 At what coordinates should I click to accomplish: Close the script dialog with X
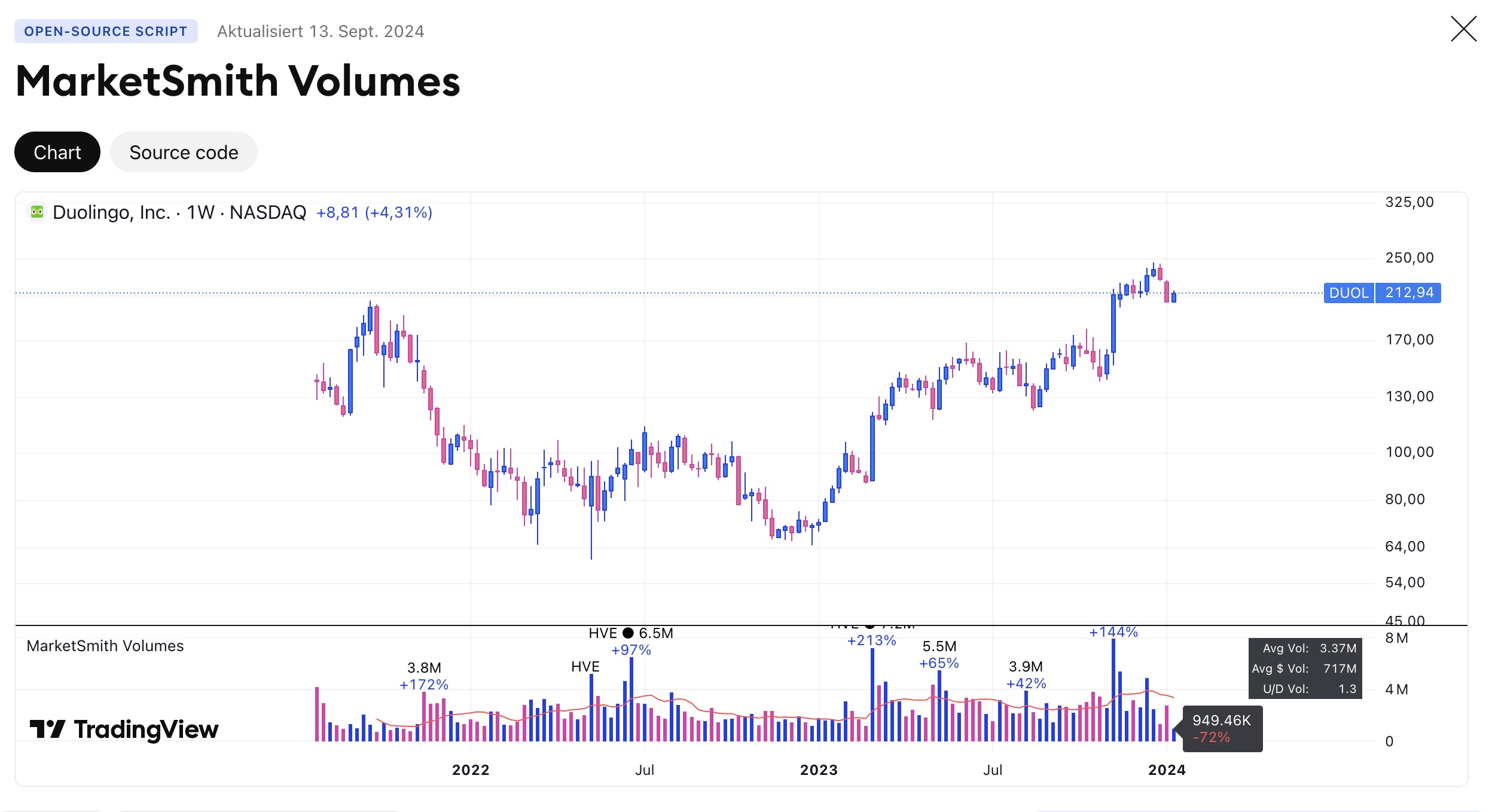pyautogui.click(x=1463, y=29)
